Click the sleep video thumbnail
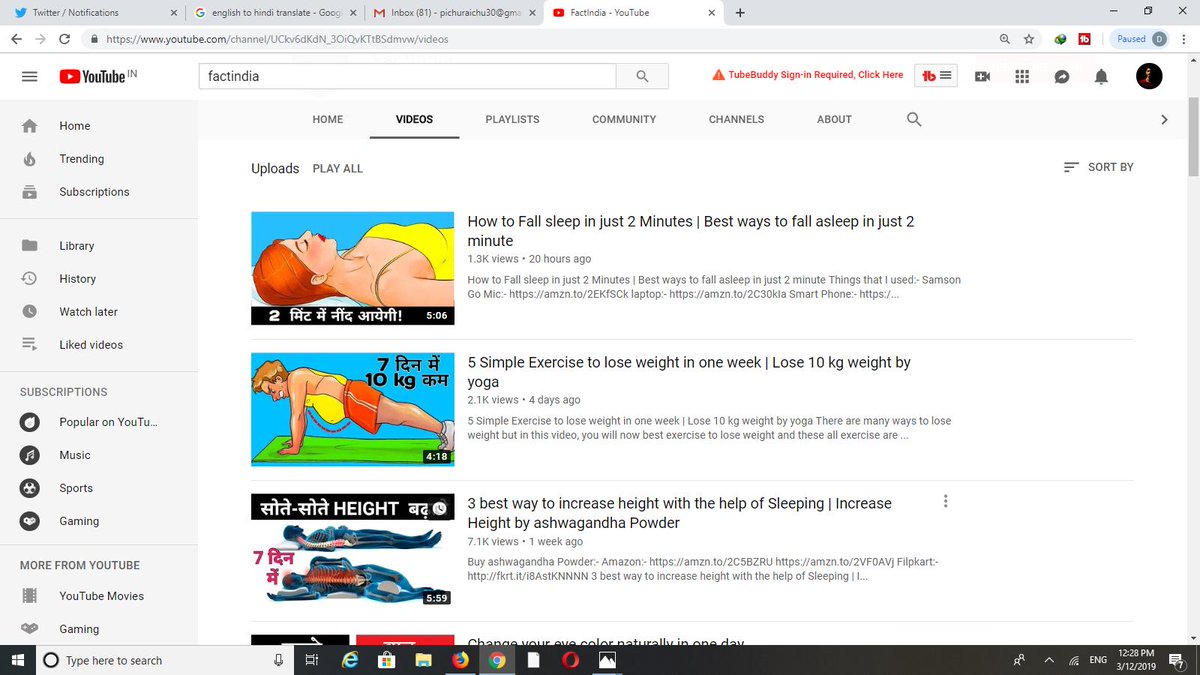The width and height of the screenshot is (1200, 675). tap(354, 268)
